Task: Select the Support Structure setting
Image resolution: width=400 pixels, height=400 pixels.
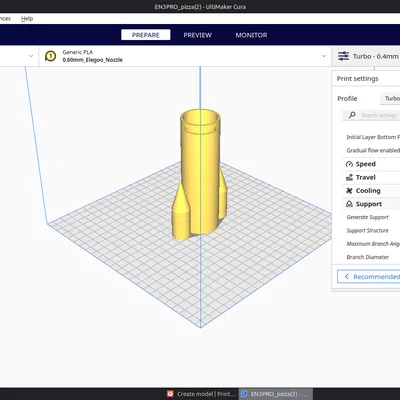Action: [x=367, y=231]
